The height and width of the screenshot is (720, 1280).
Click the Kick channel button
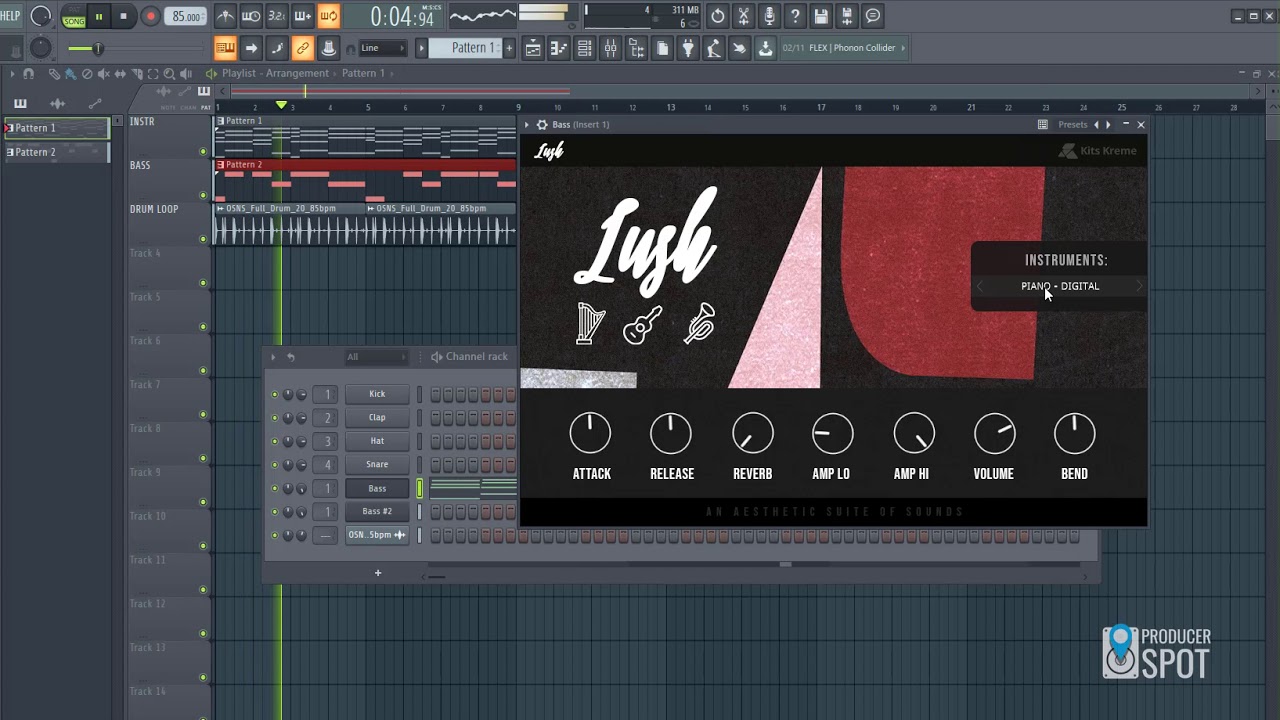click(x=377, y=394)
